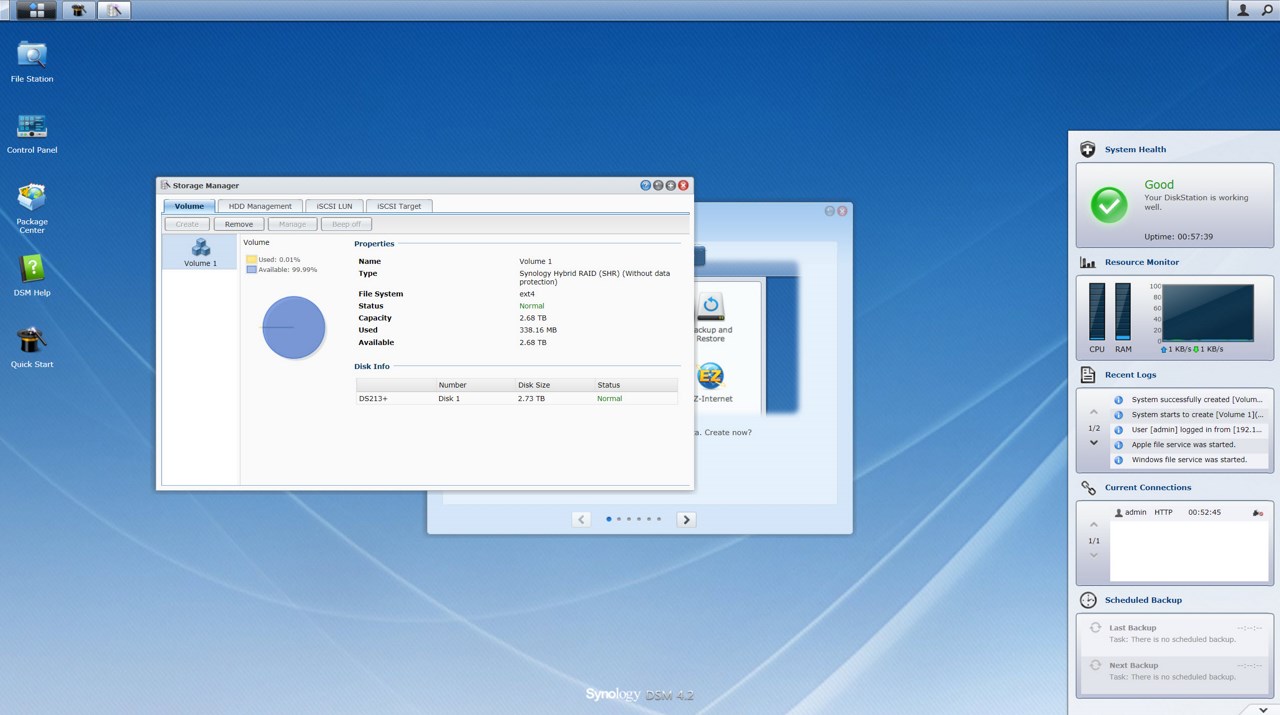Open the user options icon
This screenshot has height=715, width=1280.
point(1243,10)
